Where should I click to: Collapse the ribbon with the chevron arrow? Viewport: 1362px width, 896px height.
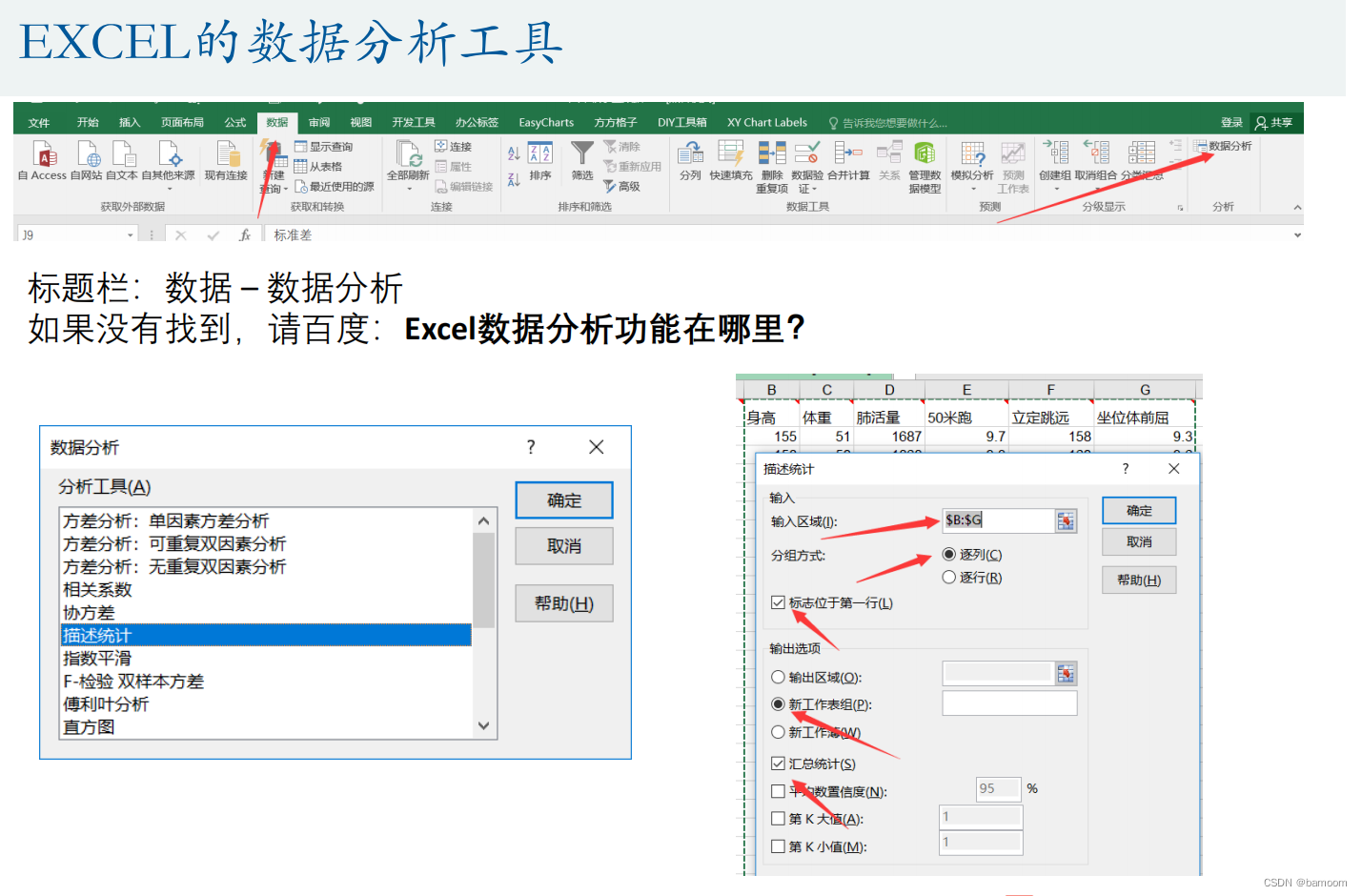(1297, 207)
